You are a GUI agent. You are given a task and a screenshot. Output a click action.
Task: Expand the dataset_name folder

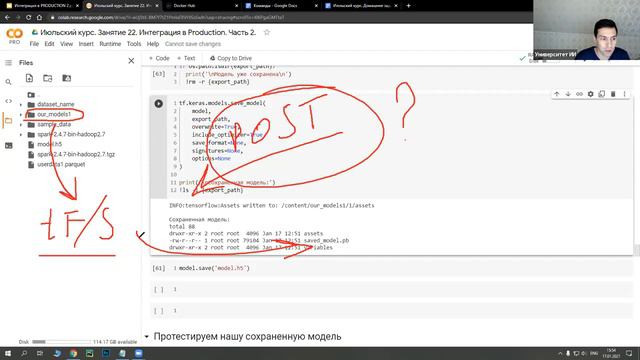pyautogui.click(x=21, y=104)
